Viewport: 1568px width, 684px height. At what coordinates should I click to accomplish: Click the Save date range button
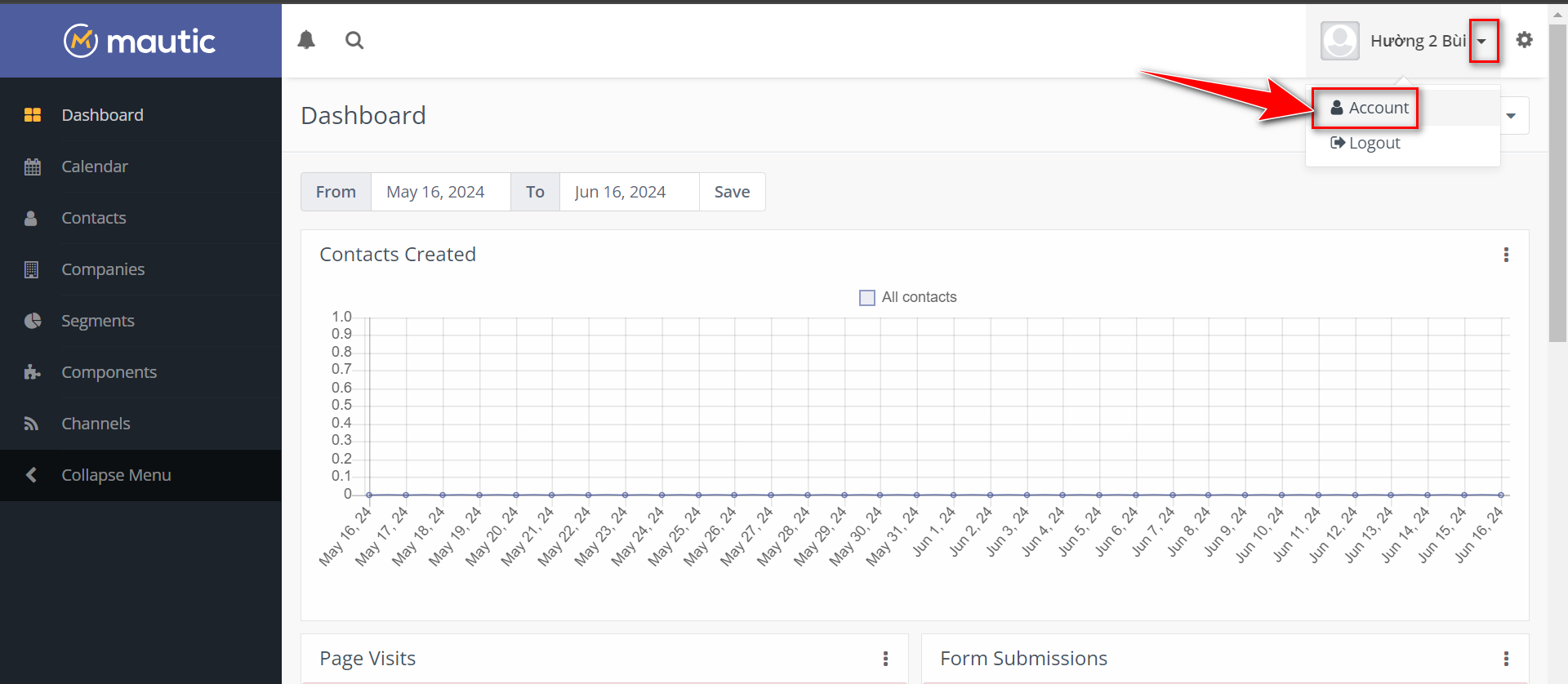732,192
